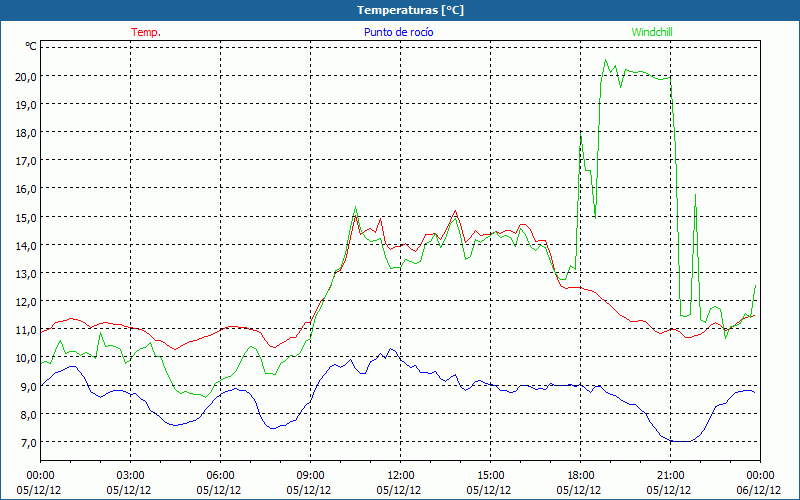
Task: Click the 21:00 time axis label
Action: point(670,476)
